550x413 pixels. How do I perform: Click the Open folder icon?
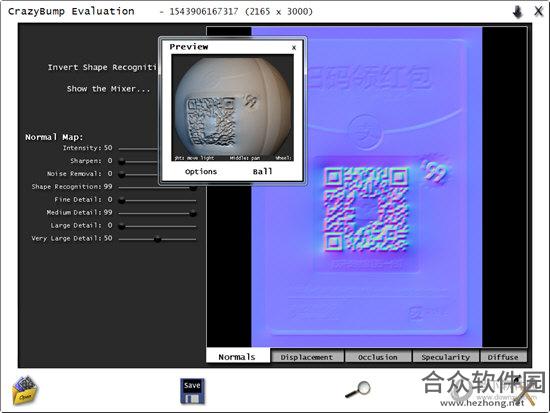25,390
